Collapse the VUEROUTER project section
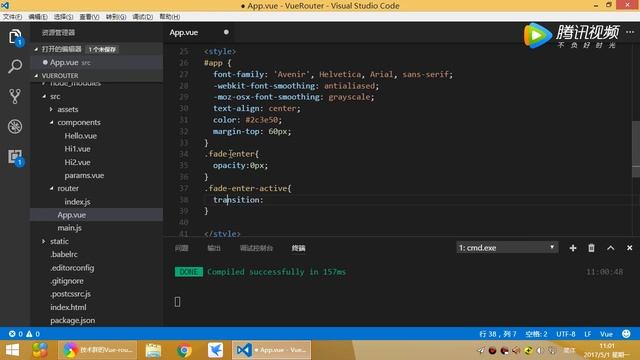Image resolution: width=640 pixels, height=360 pixels. point(36,76)
